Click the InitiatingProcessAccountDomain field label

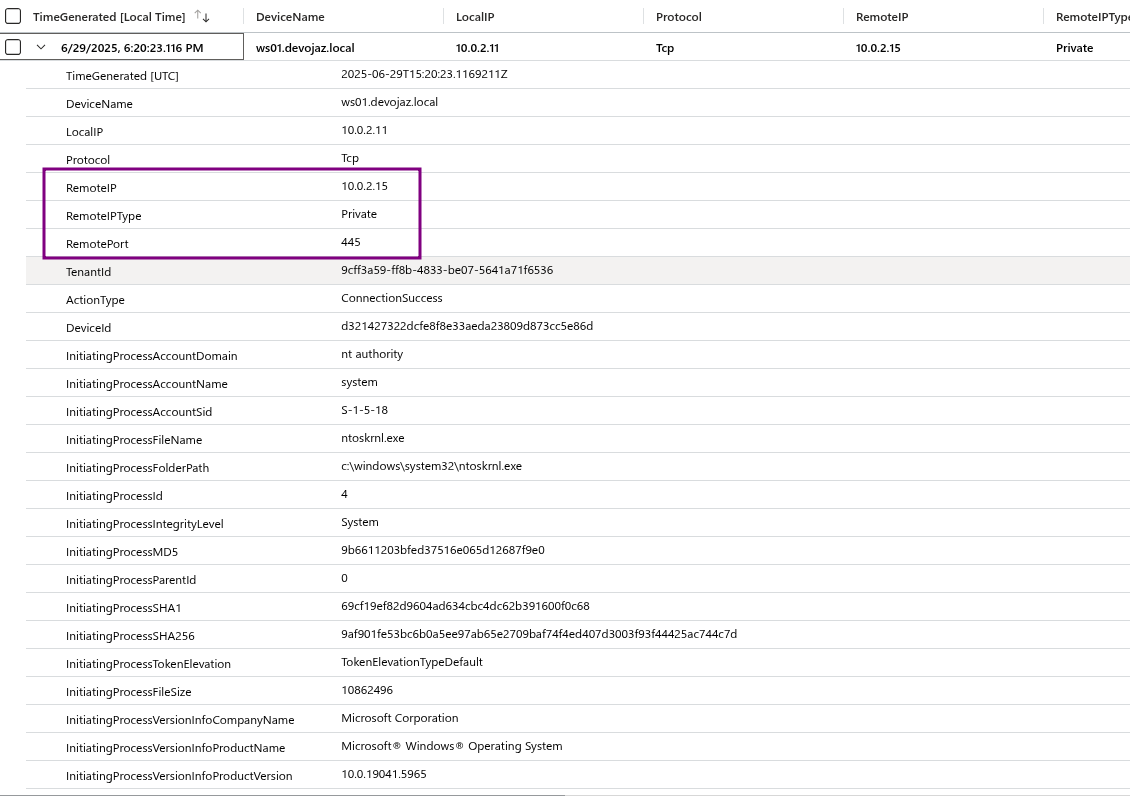[151, 356]
